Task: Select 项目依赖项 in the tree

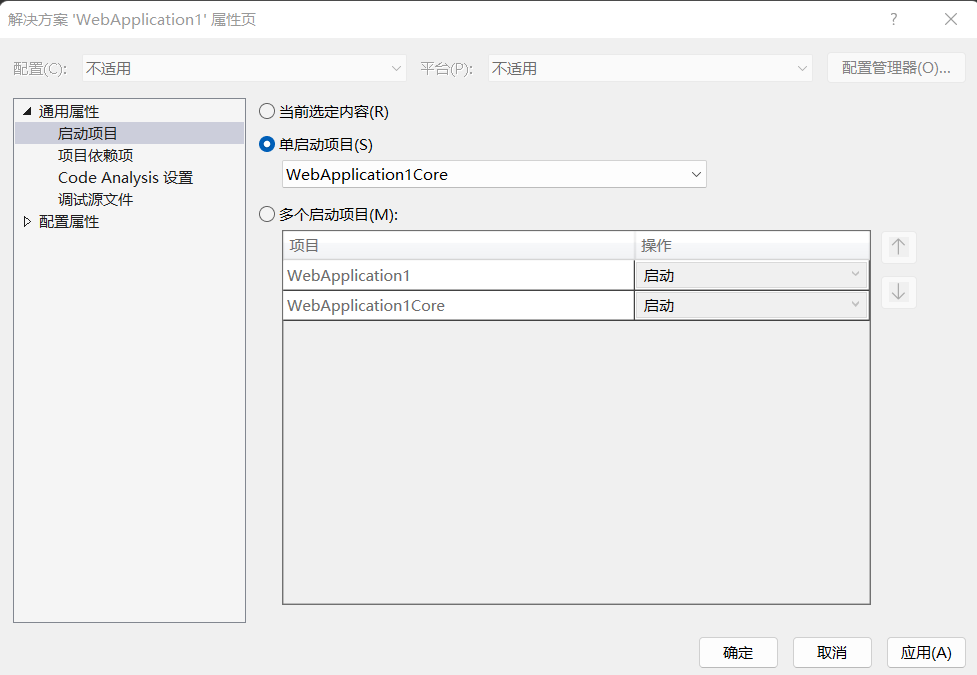Action: click(95, 155)
